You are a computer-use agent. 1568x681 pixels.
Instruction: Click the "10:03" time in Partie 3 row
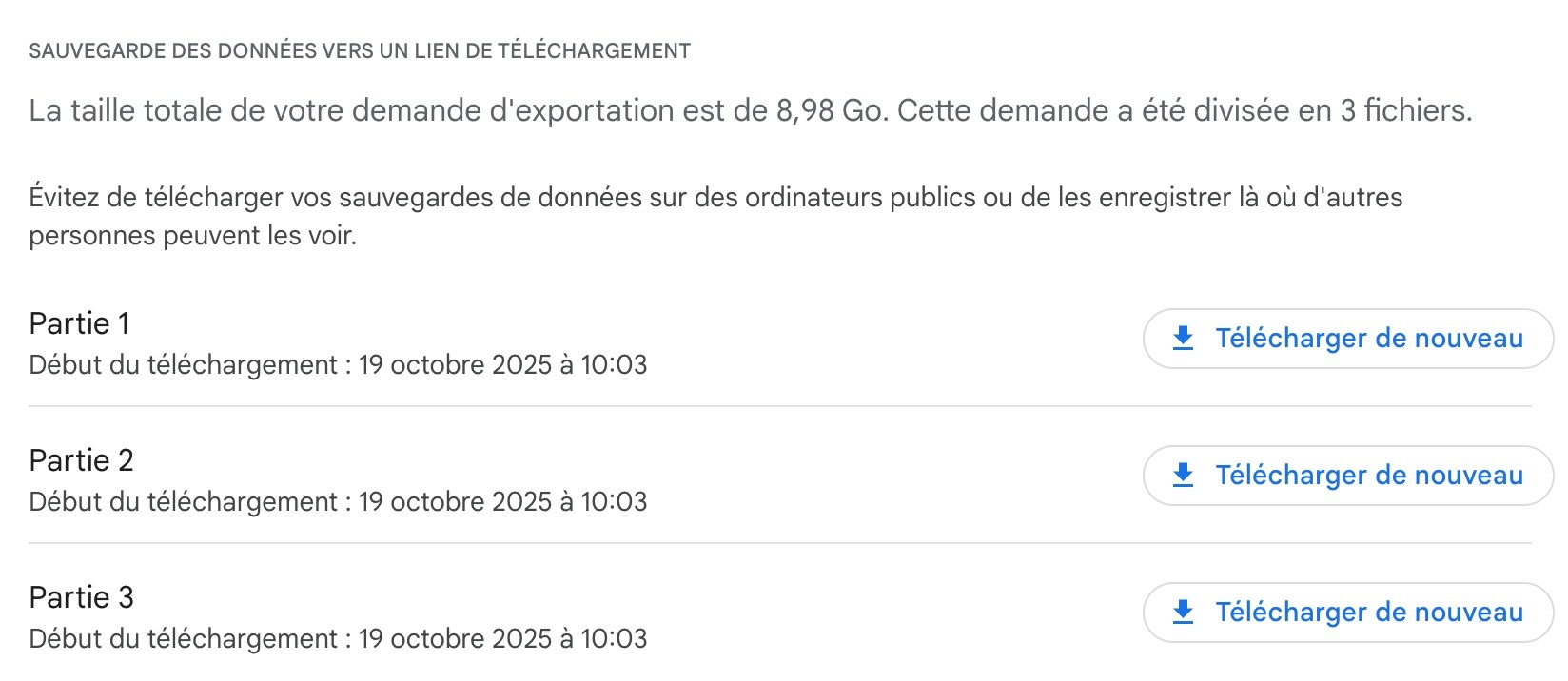point(614,639)
